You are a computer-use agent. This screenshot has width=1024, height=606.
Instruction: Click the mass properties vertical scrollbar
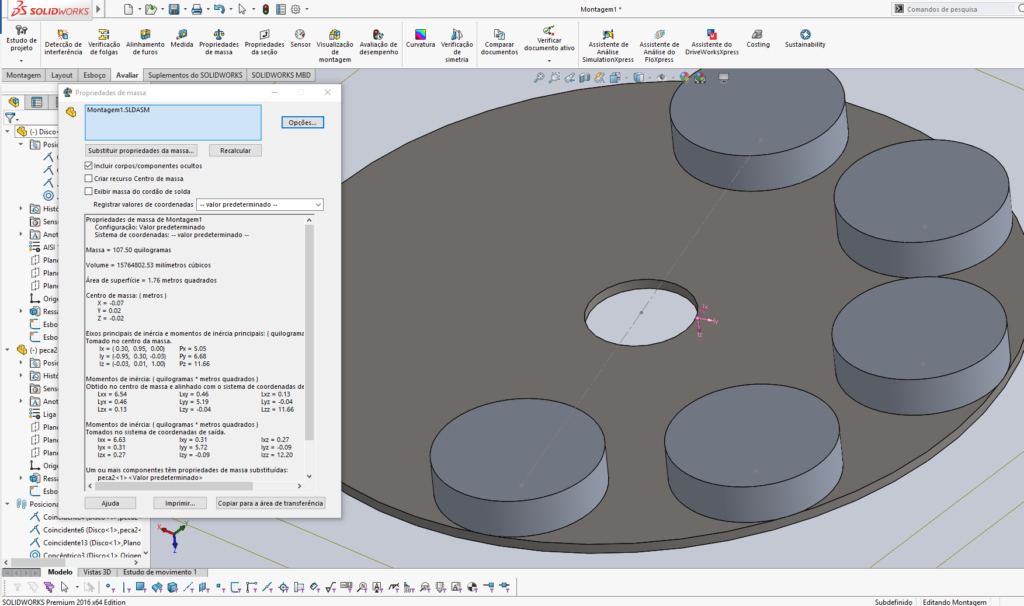pyautogui.click(x=309, y=333)
